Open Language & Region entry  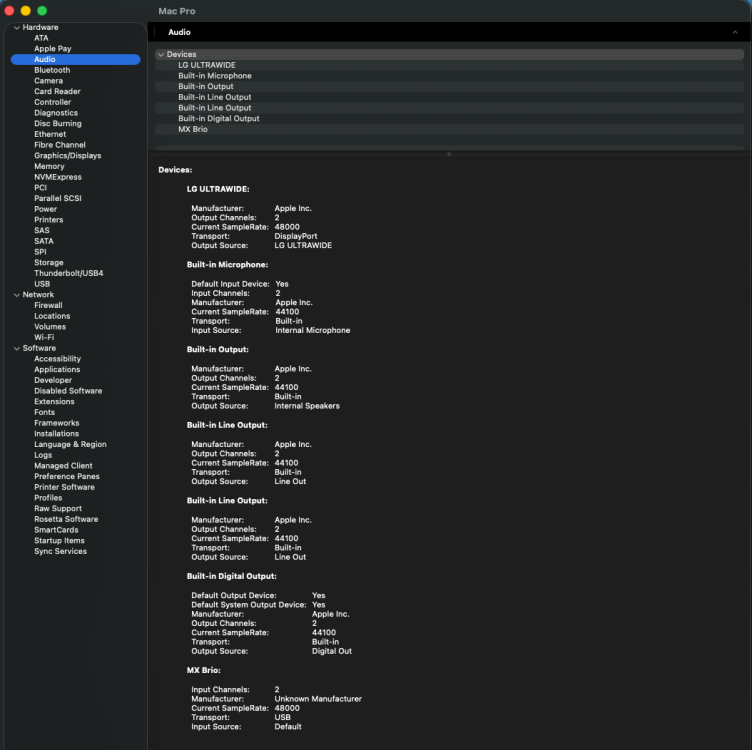point(70,444)
